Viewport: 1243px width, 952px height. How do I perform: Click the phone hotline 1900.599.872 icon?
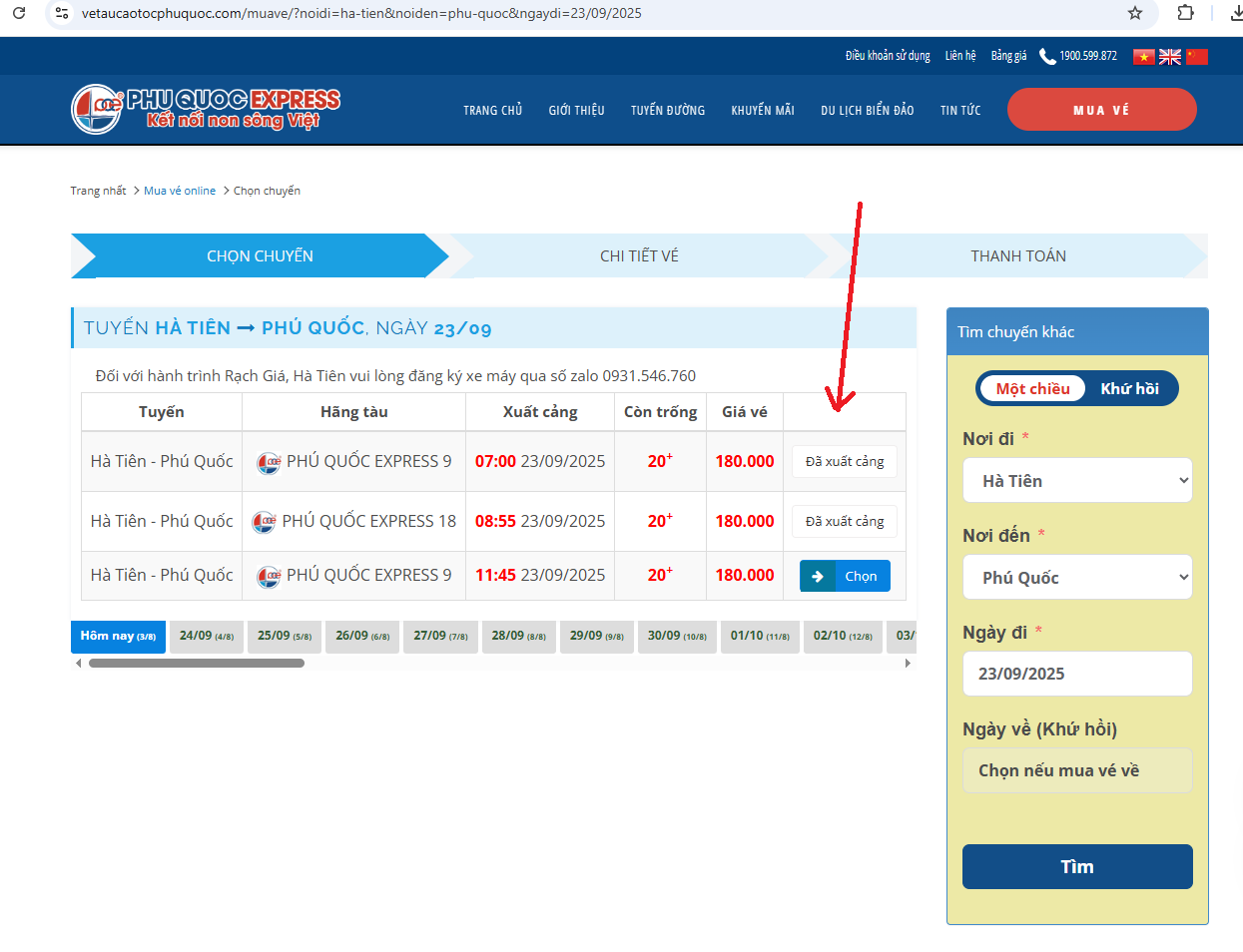(1047, 57)
